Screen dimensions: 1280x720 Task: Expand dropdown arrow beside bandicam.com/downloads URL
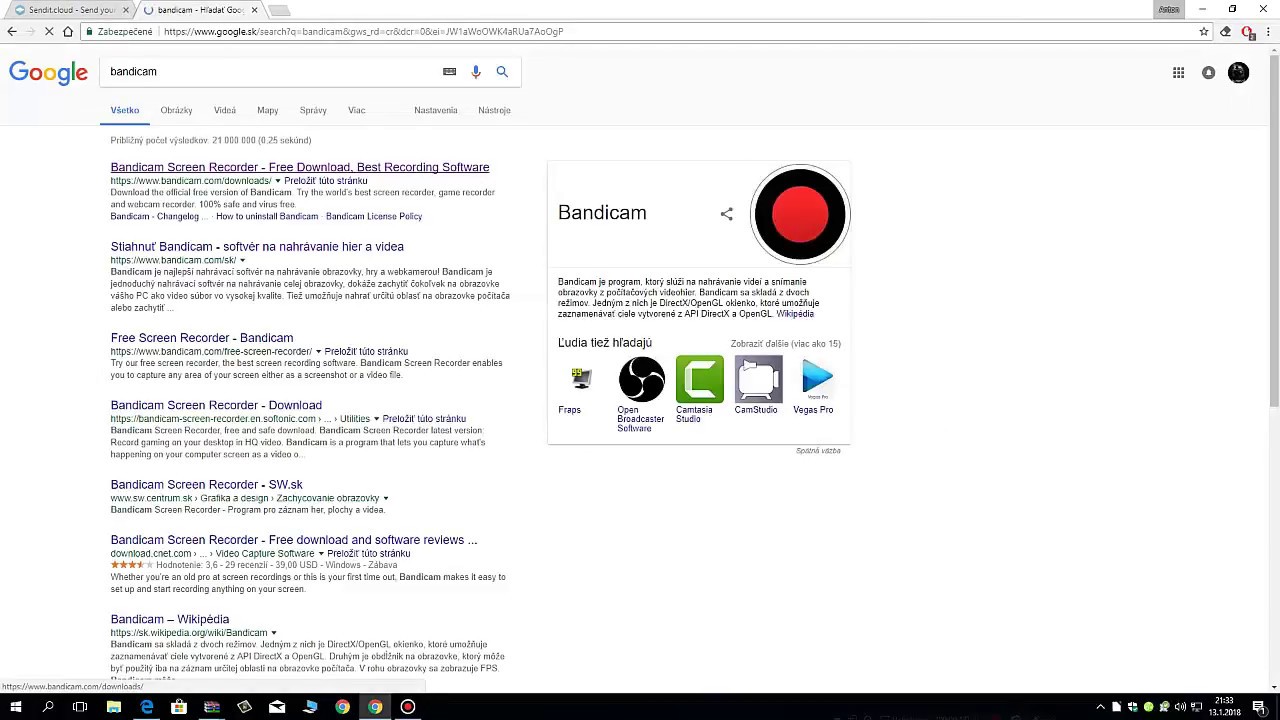click(278, 181)
